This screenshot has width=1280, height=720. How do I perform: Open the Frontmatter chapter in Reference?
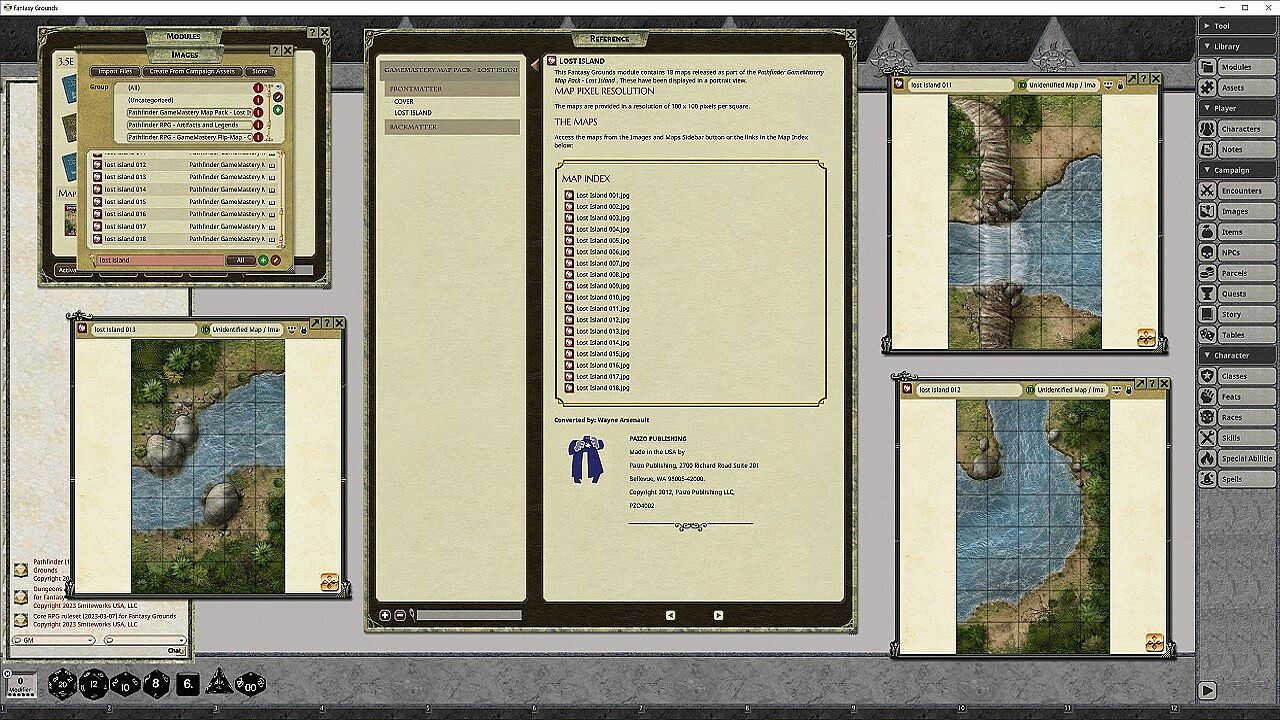click(451, 89)
